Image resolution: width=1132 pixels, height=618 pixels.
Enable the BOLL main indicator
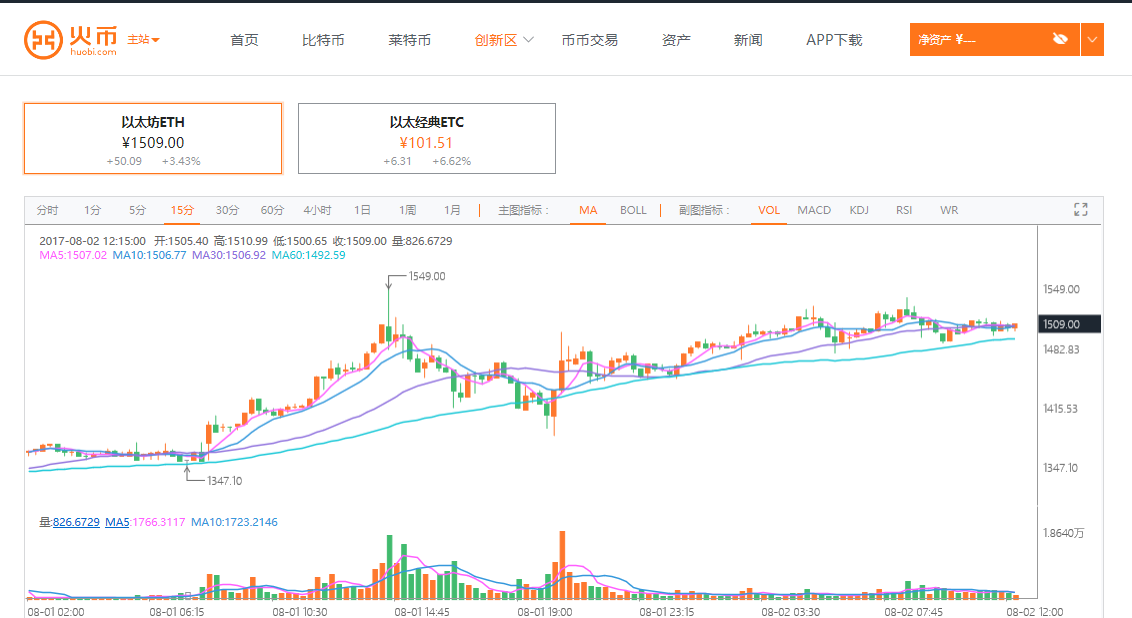[x=633, y=210]
